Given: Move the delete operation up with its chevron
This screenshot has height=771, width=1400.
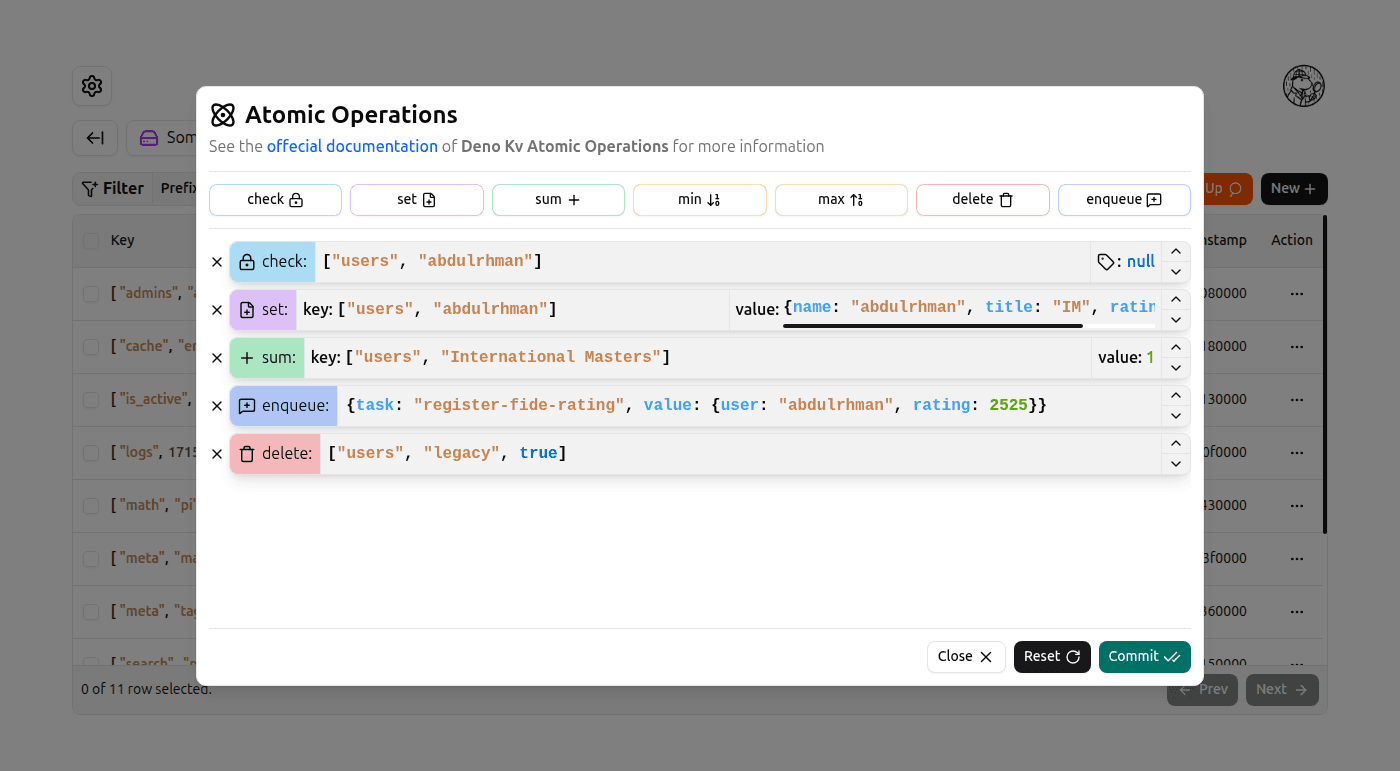Looking at the screenshot, I should 1176,442.
